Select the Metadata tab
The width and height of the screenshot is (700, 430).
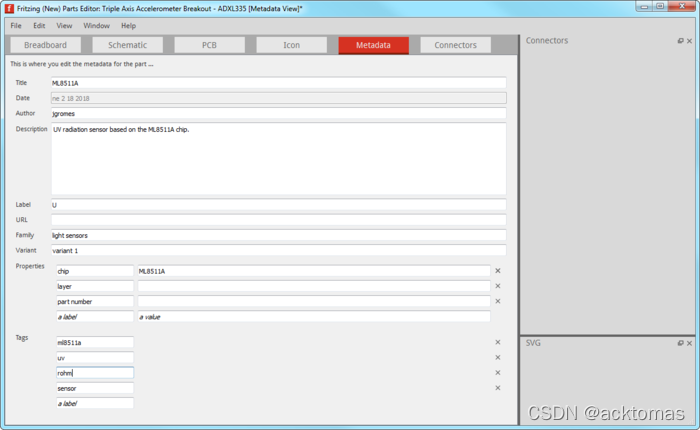(374, 45)
